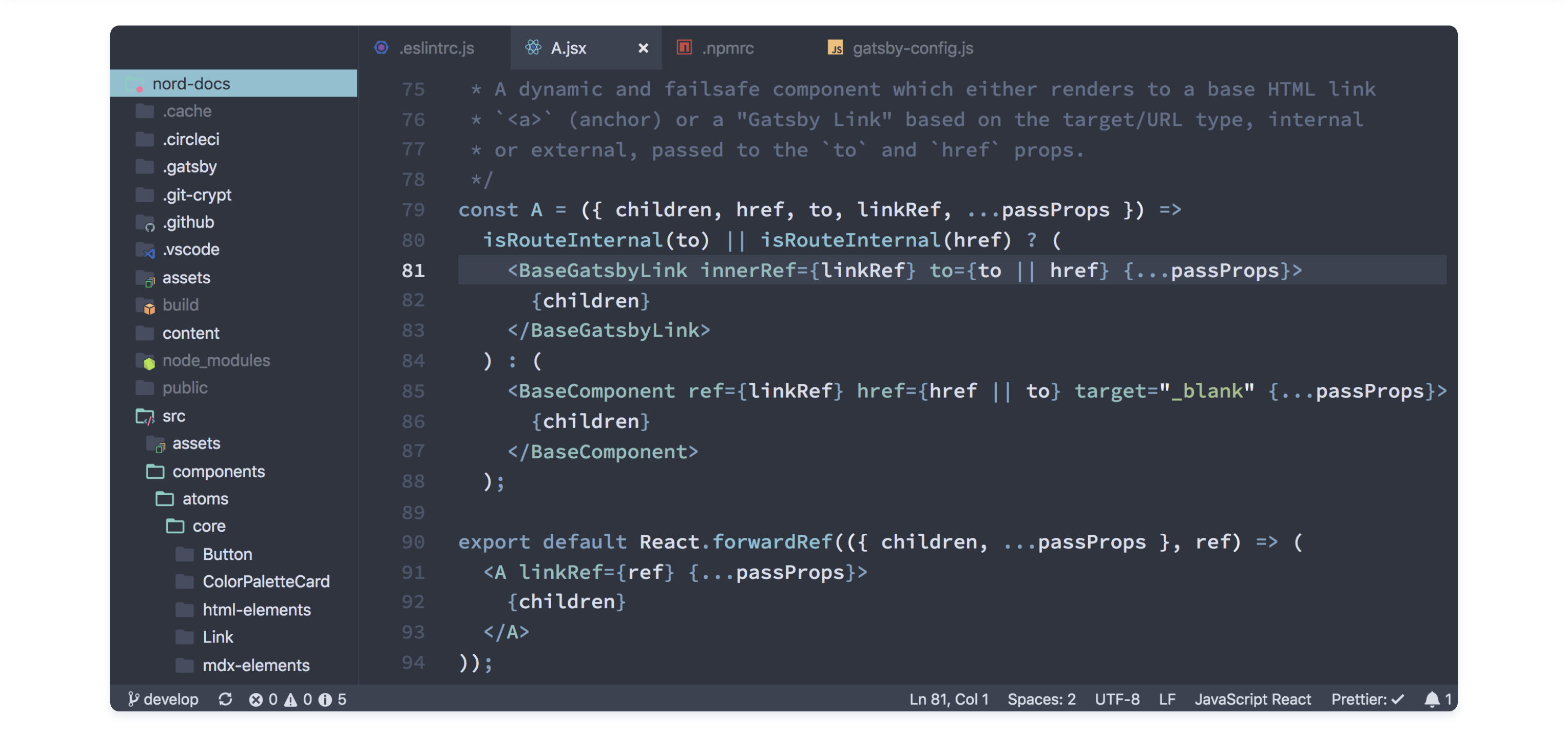Change the JavaScript React language mode
This screenshot has height=741, width=1568.
pos(1252,700)
